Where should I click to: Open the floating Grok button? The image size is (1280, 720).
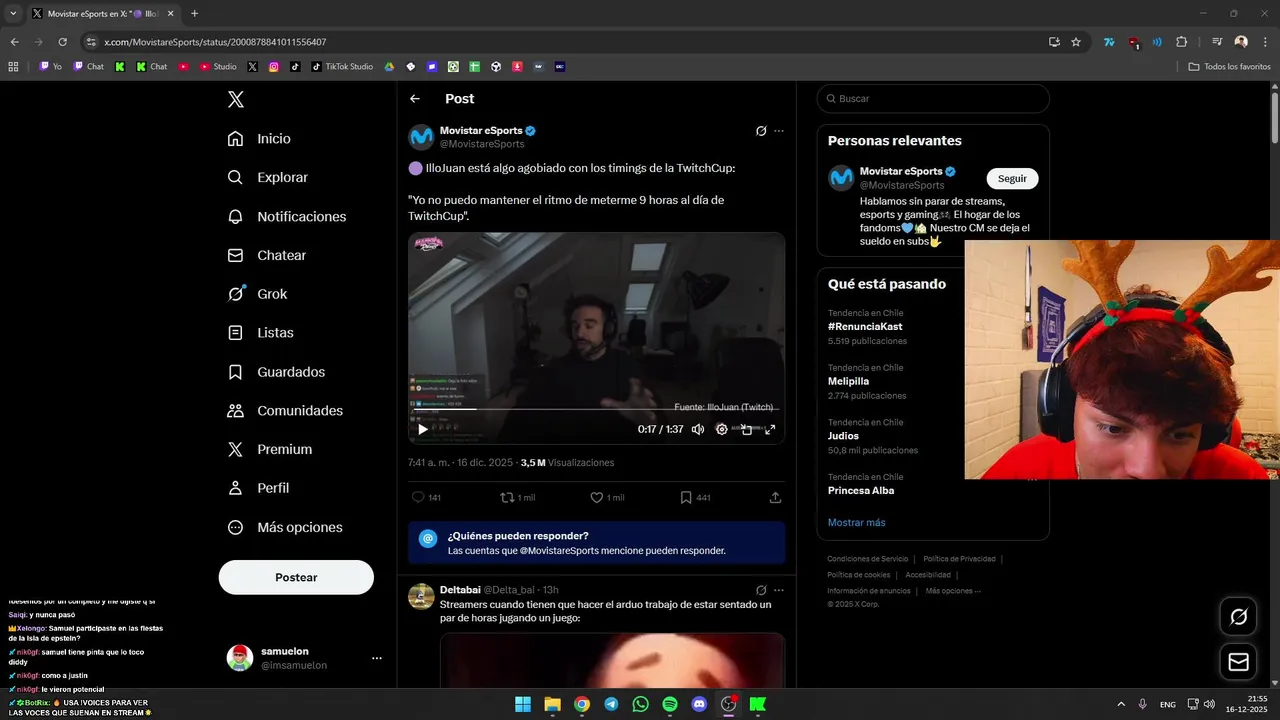[x=1238, y=617]
